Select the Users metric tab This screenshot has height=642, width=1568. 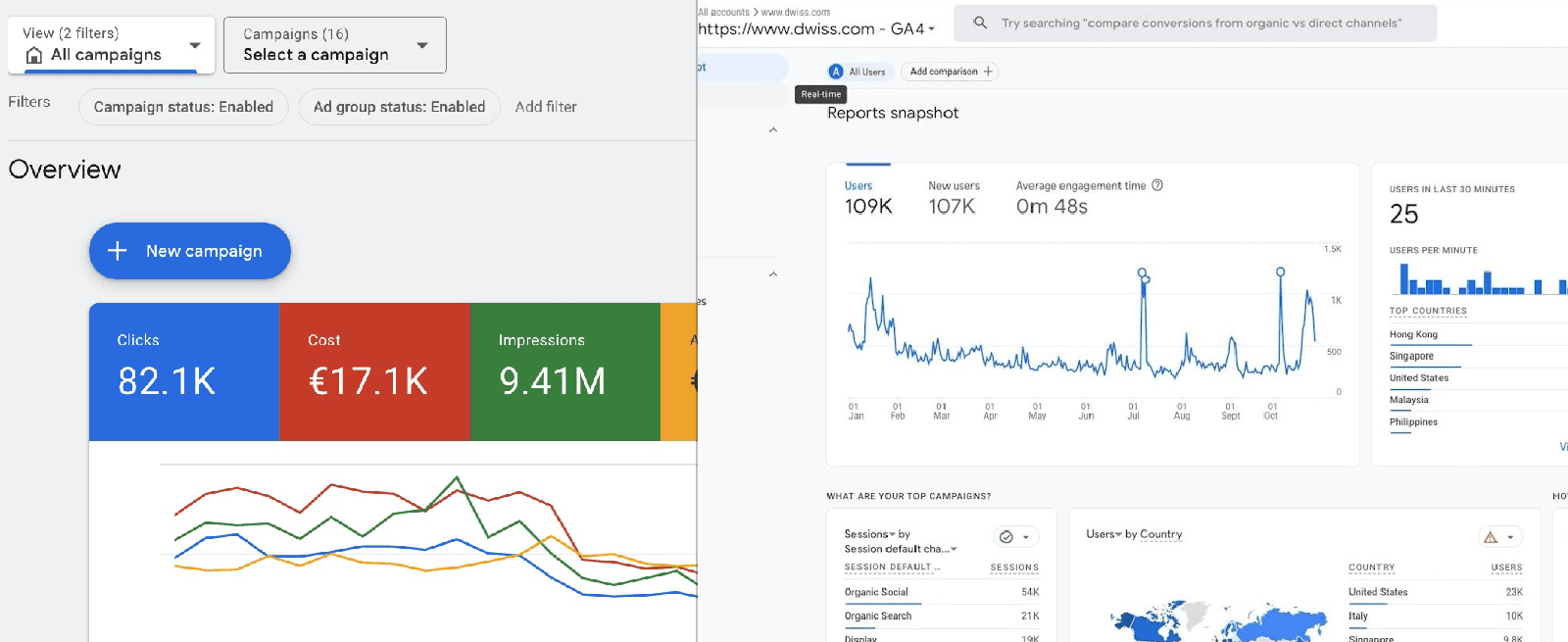point(867,197)
